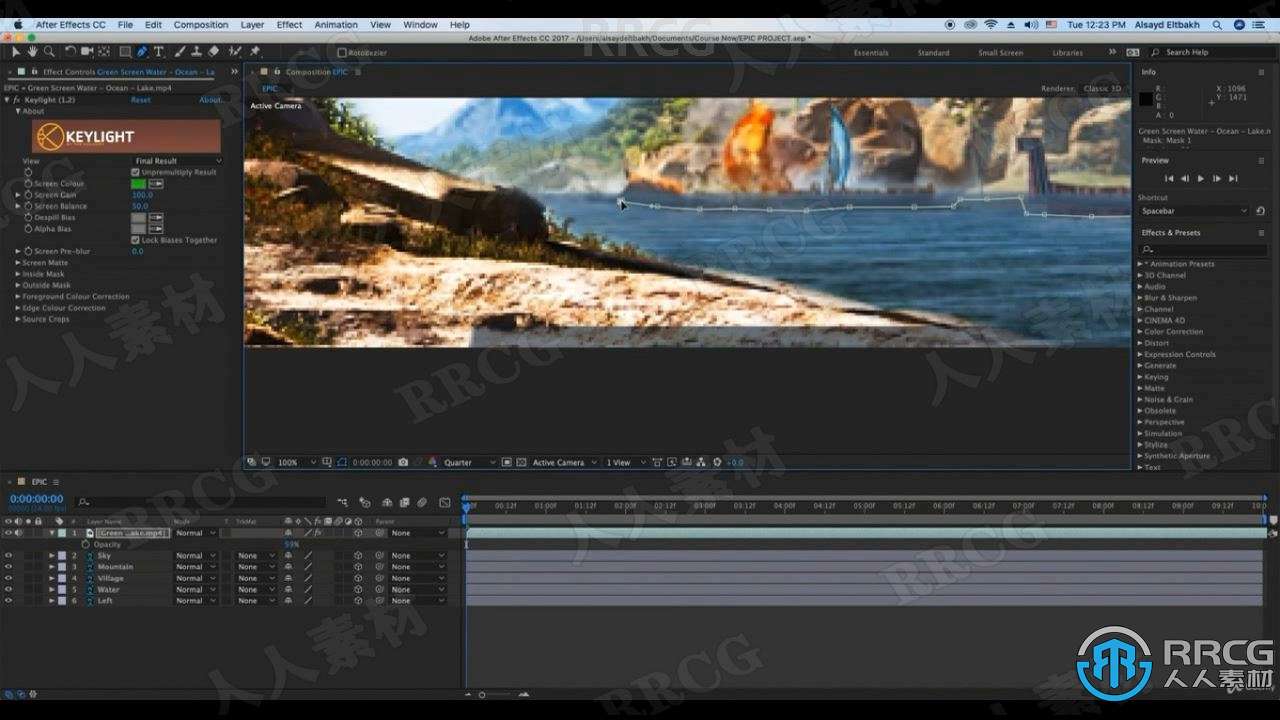The width and height of the screenshot is (1280, 720).
Task: Select the Brush tool
Action: 179,51
